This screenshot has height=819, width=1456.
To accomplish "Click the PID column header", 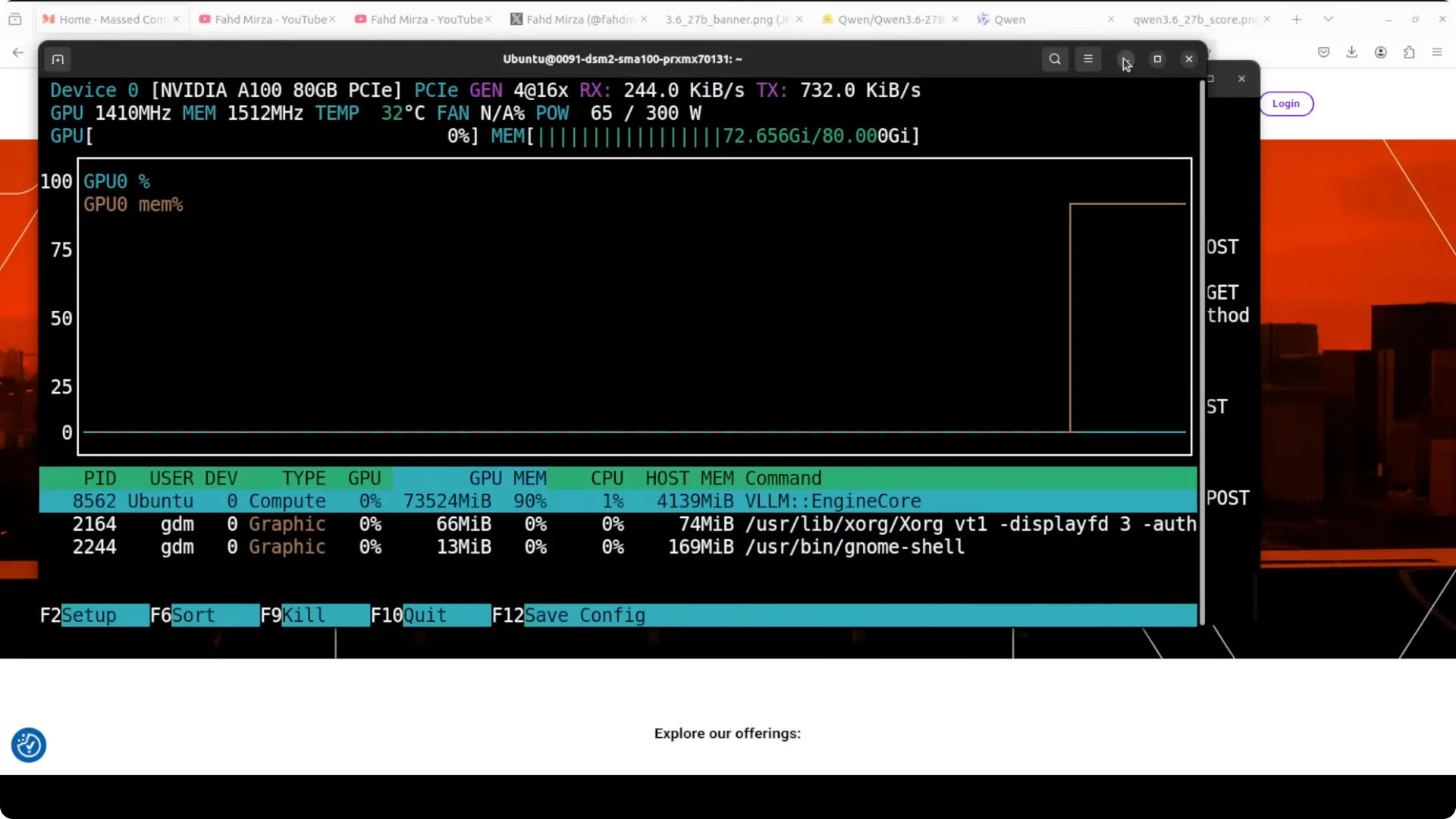I will click(100, 479).
